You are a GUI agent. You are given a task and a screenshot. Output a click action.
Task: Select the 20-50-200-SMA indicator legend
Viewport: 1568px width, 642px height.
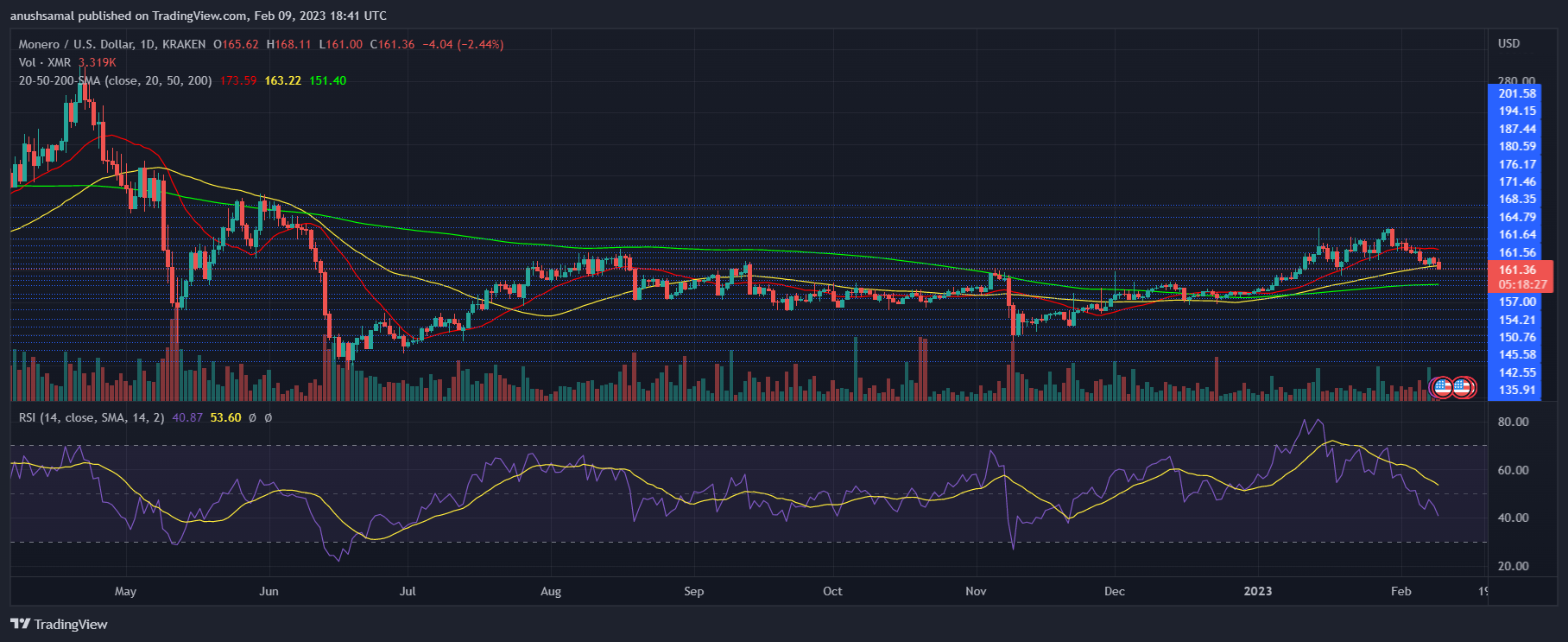click(115, 80)
